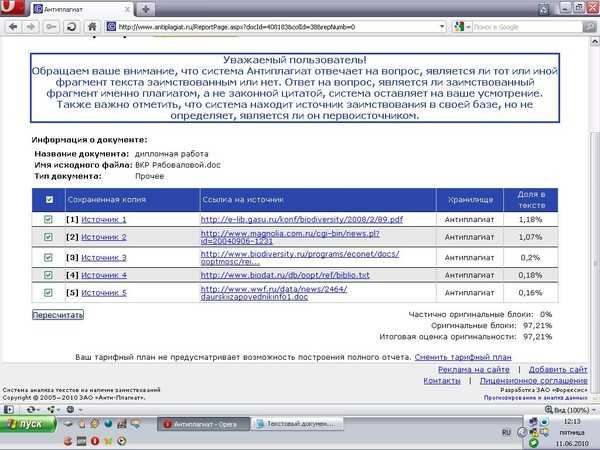
Task: Go forward with the Forward arrow
Action: [31, 27]
